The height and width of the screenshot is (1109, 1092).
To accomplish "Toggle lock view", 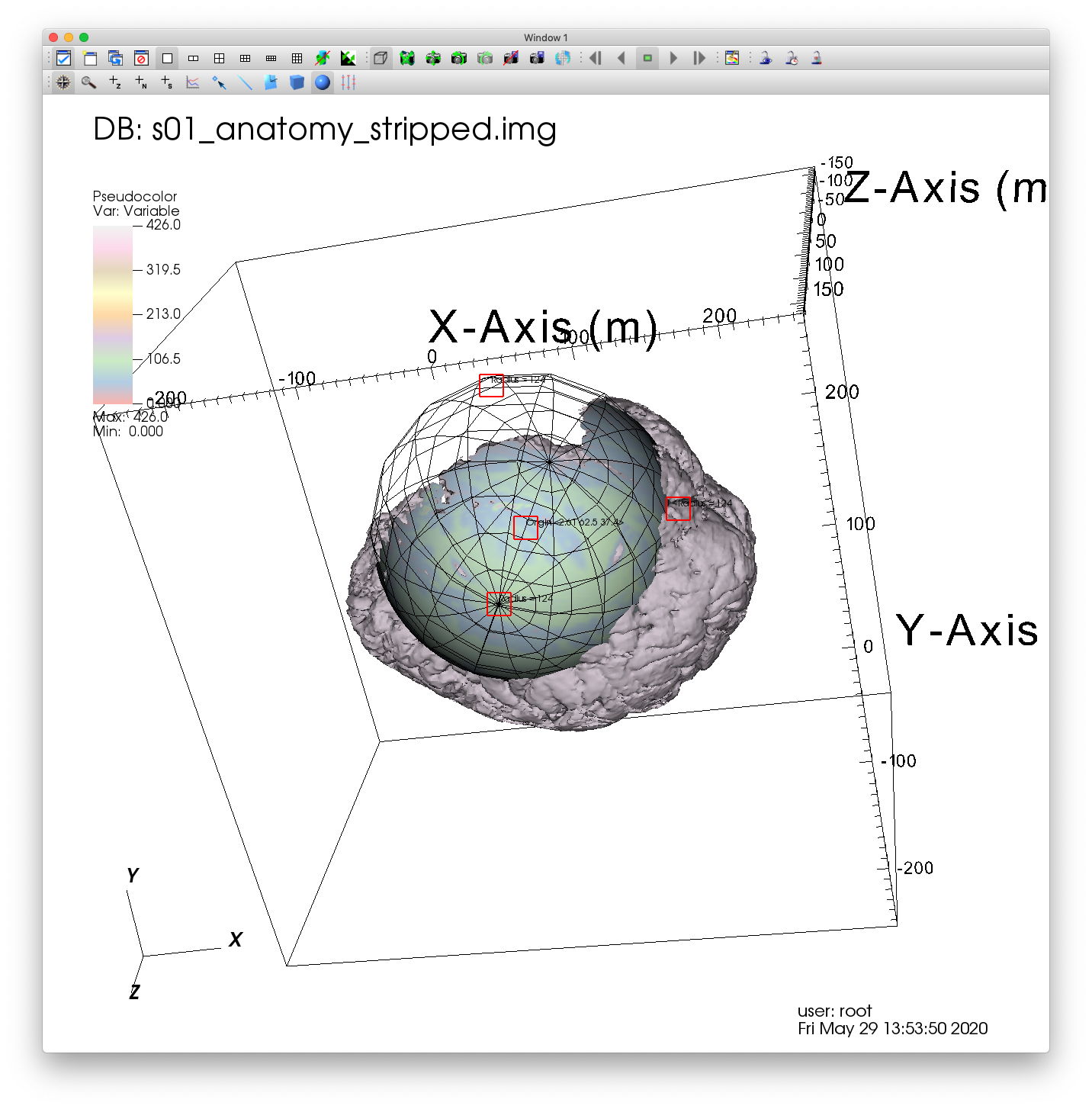I will pyautogui.click(x=766, y=58).
